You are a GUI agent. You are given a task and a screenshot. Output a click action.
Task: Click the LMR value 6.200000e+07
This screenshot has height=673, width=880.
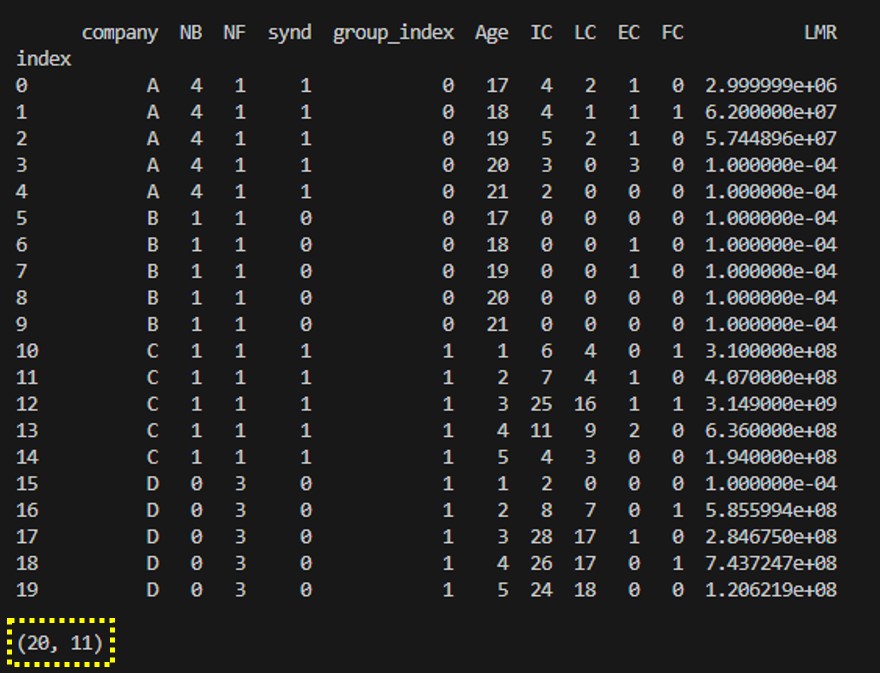click(x=771, y=112)
